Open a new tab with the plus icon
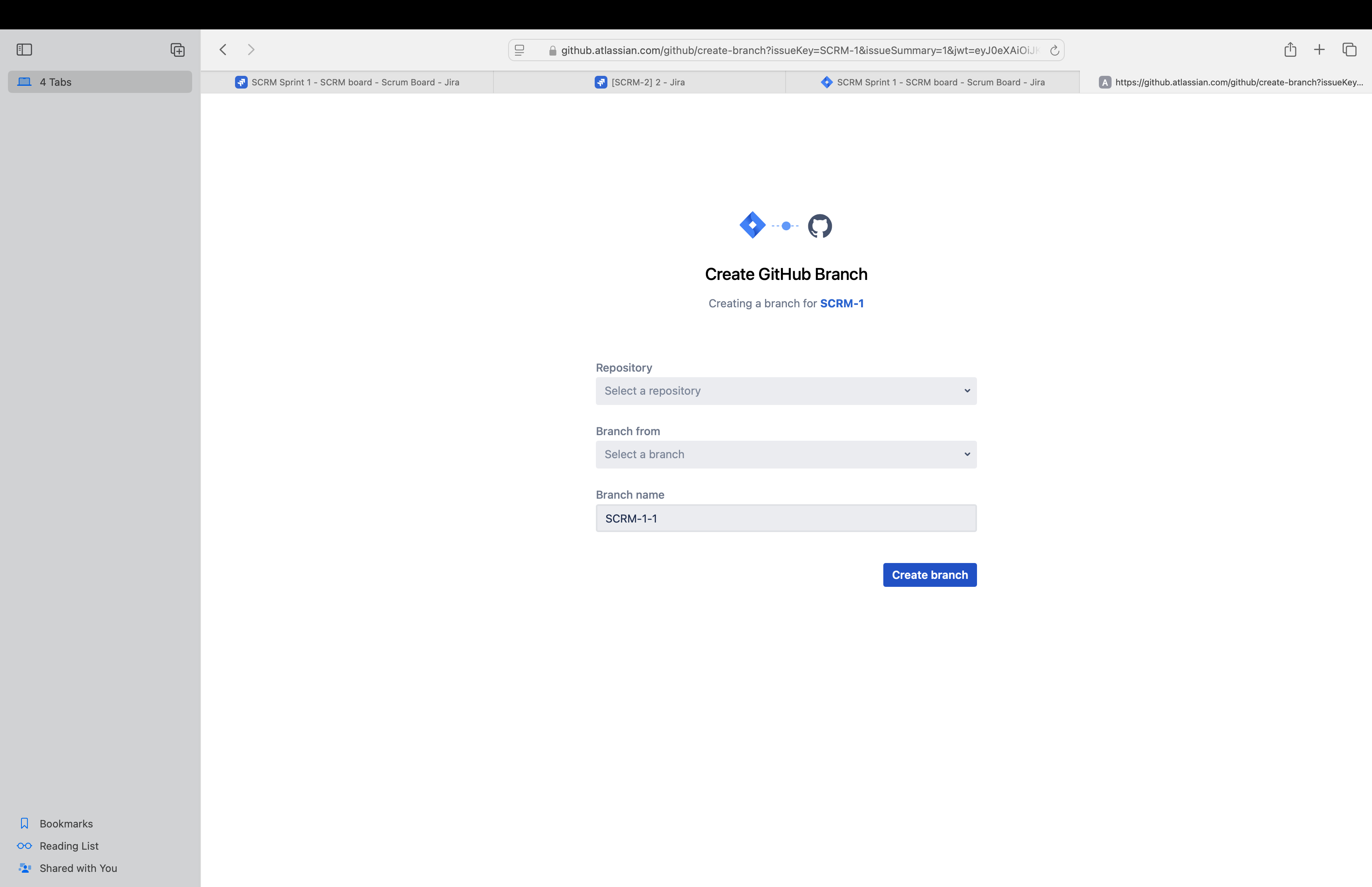Screen dimensions: 1372x887 [1319, 50]
